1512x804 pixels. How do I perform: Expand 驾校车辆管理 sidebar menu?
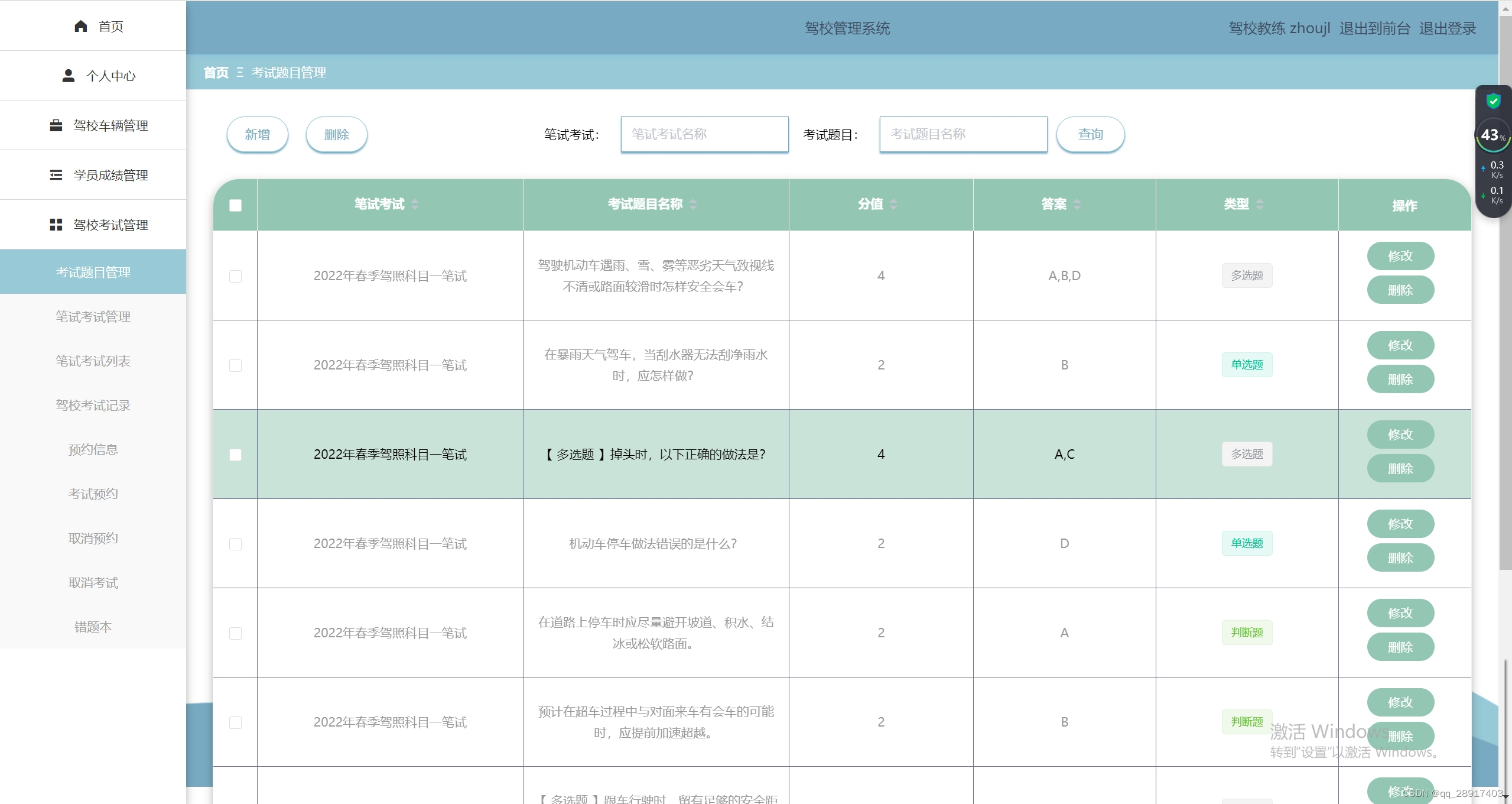(93, 126)
